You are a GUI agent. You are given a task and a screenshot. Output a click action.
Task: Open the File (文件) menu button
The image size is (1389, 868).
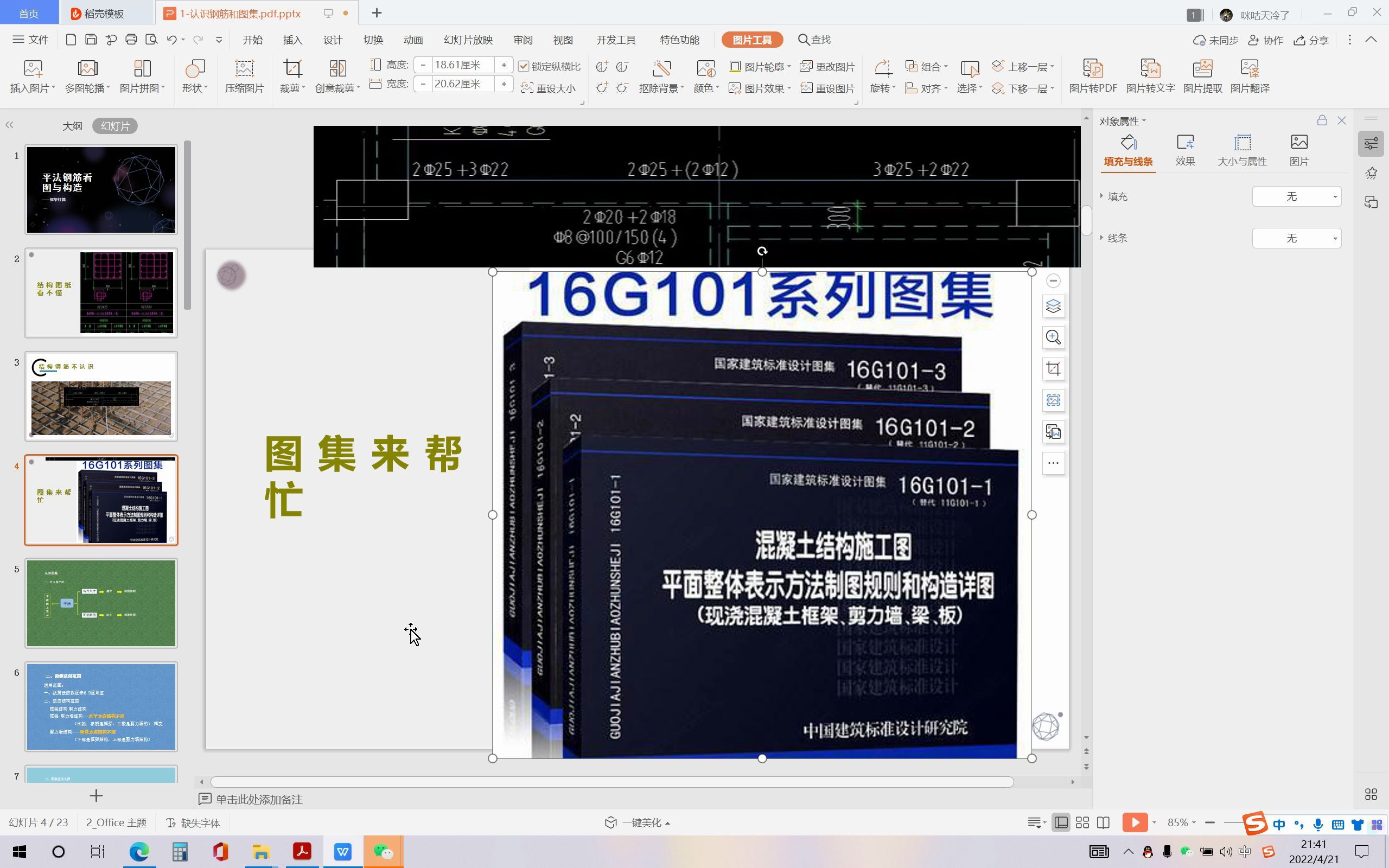[x=30, y=40]
